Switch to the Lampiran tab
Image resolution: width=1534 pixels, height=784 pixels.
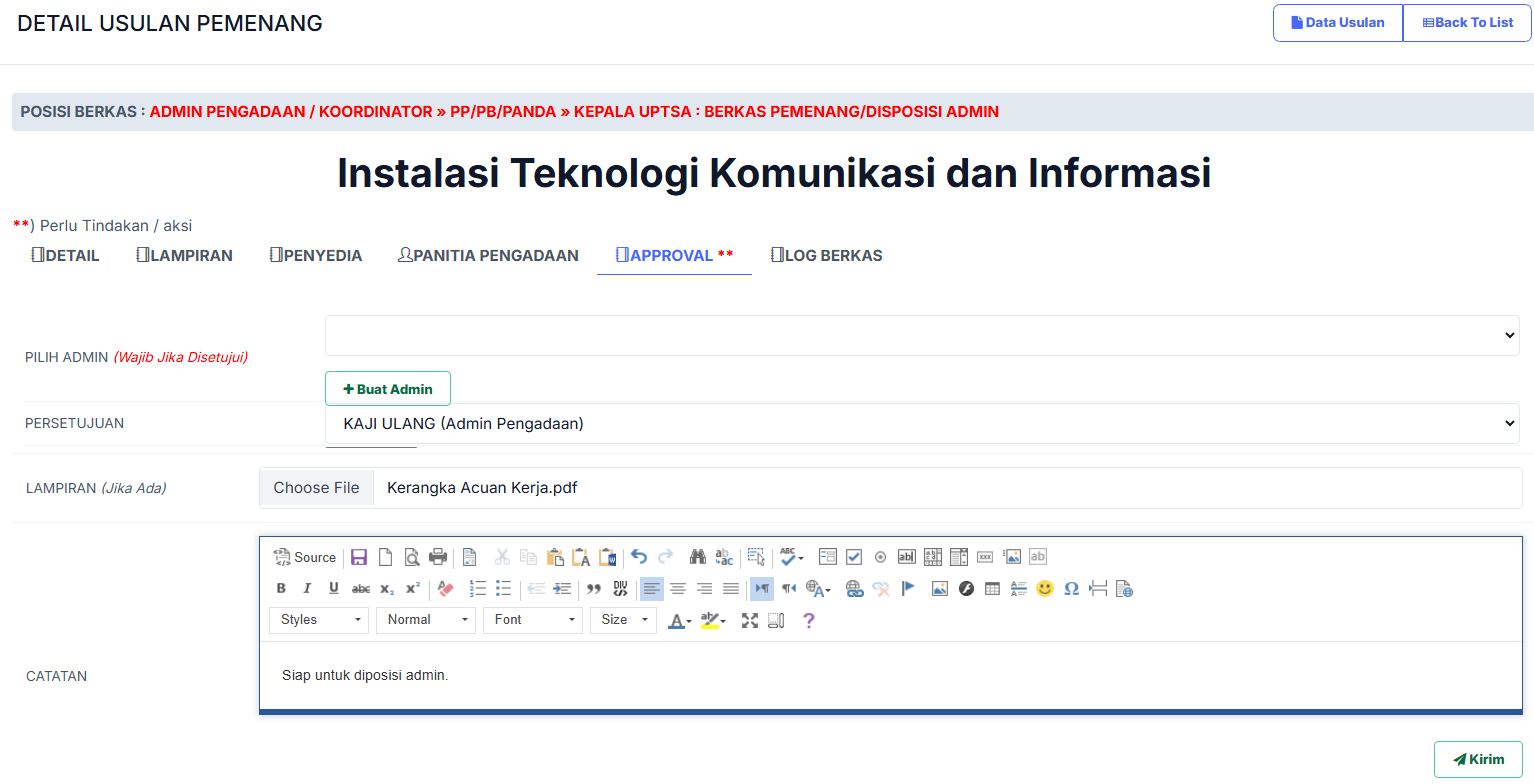click(184, 256)
